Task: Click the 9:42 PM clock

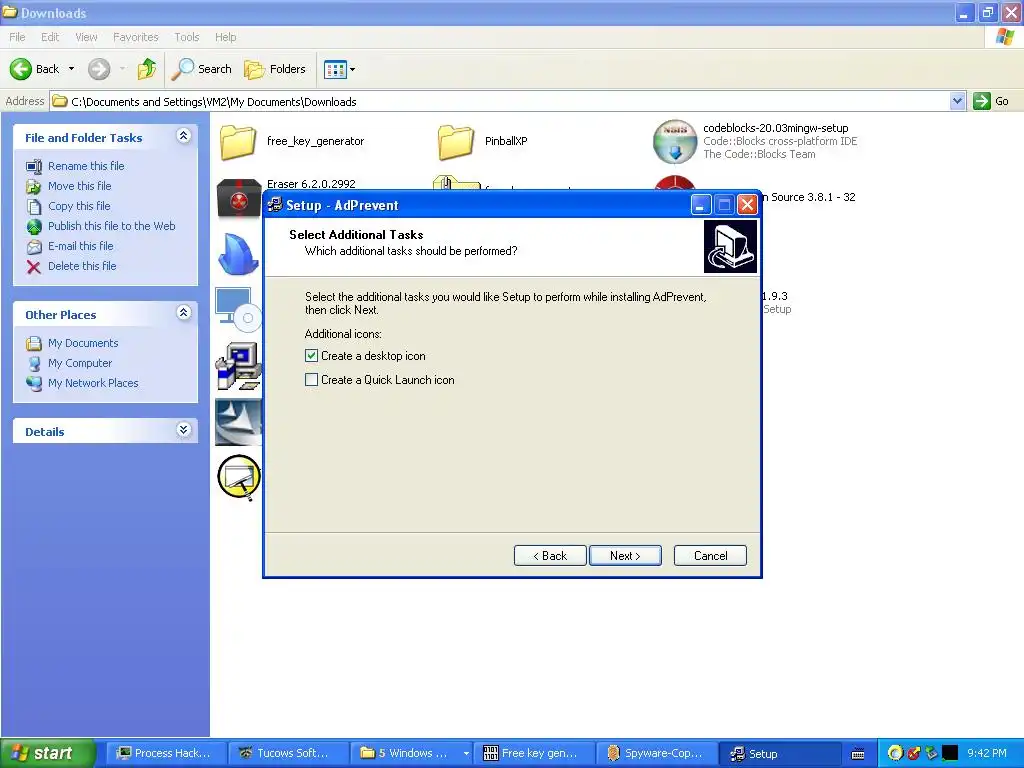Action: click(x=987, y=754)
